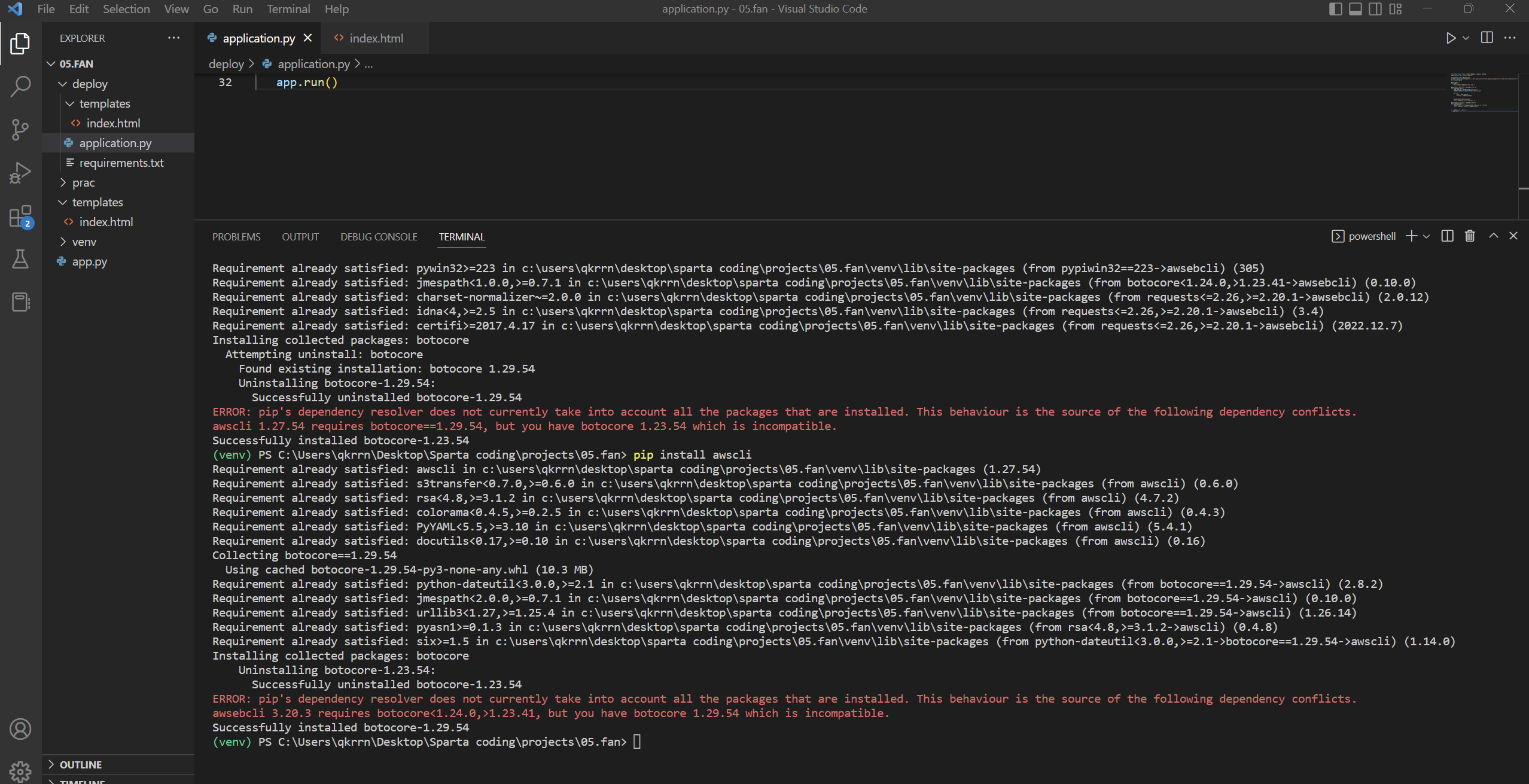Screen dimensions: 1529x784
Task: Open the Run menu
Action: [243, 9]
